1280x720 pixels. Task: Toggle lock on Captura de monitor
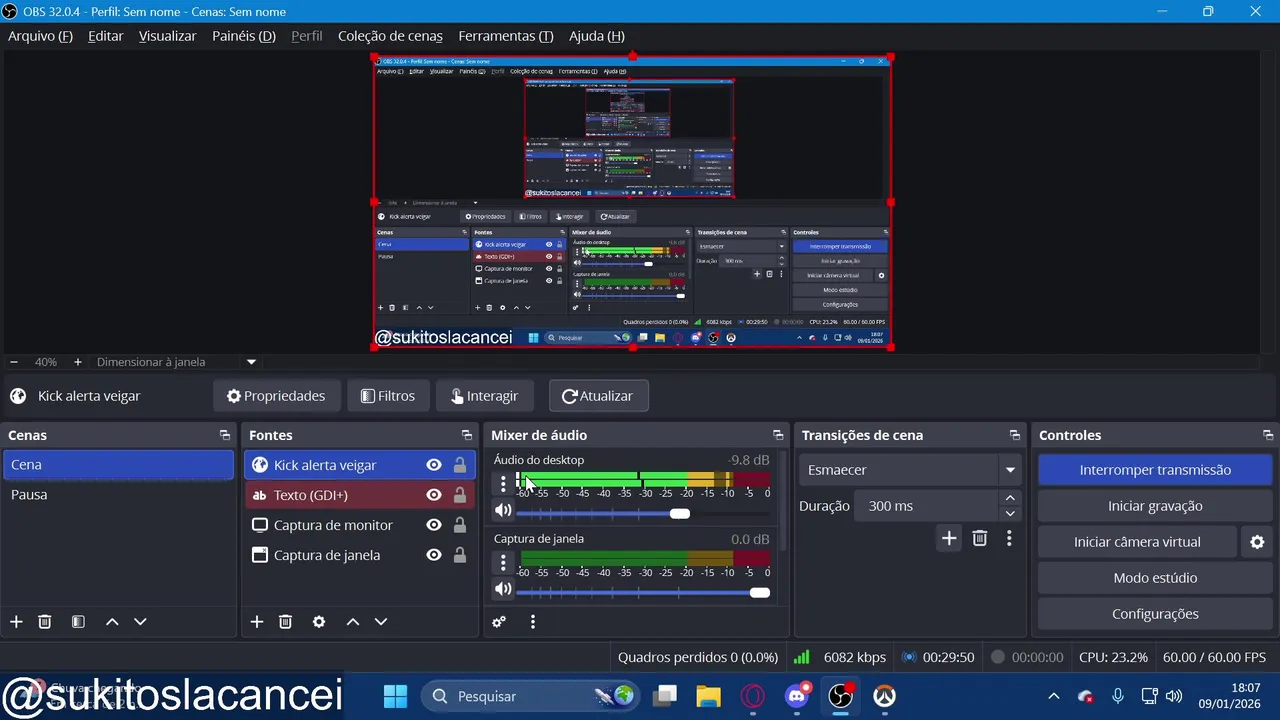coord(460,525)
